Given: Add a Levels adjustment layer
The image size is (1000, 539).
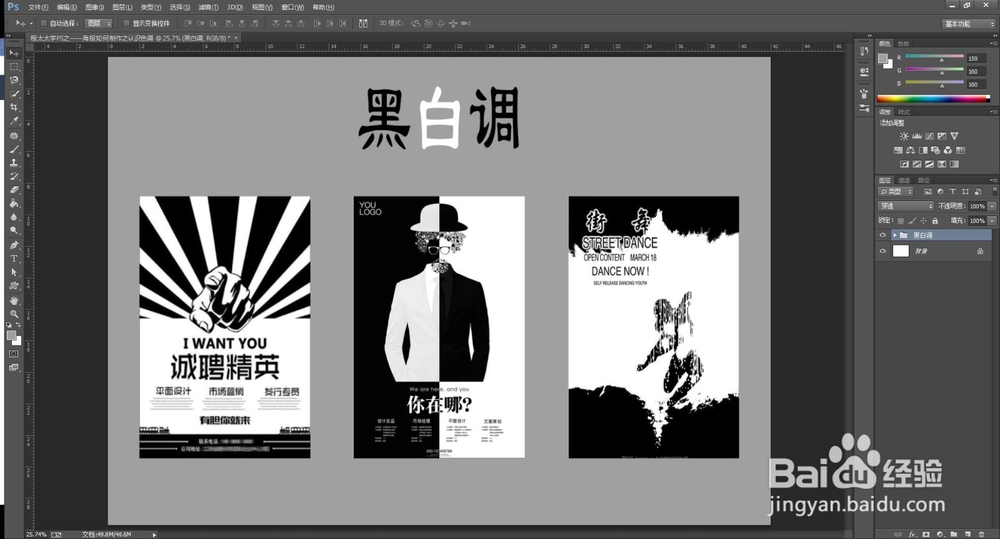Looking at the screenshot, I should click(x=916, y=136).
